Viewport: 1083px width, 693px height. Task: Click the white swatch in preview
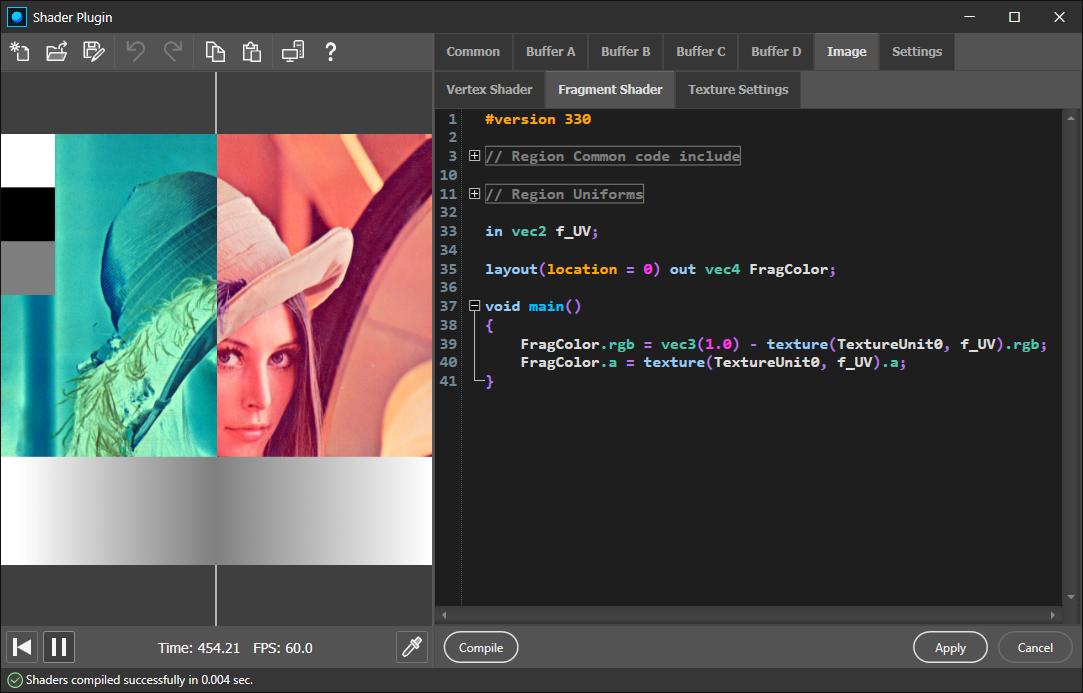coord(28,160)
